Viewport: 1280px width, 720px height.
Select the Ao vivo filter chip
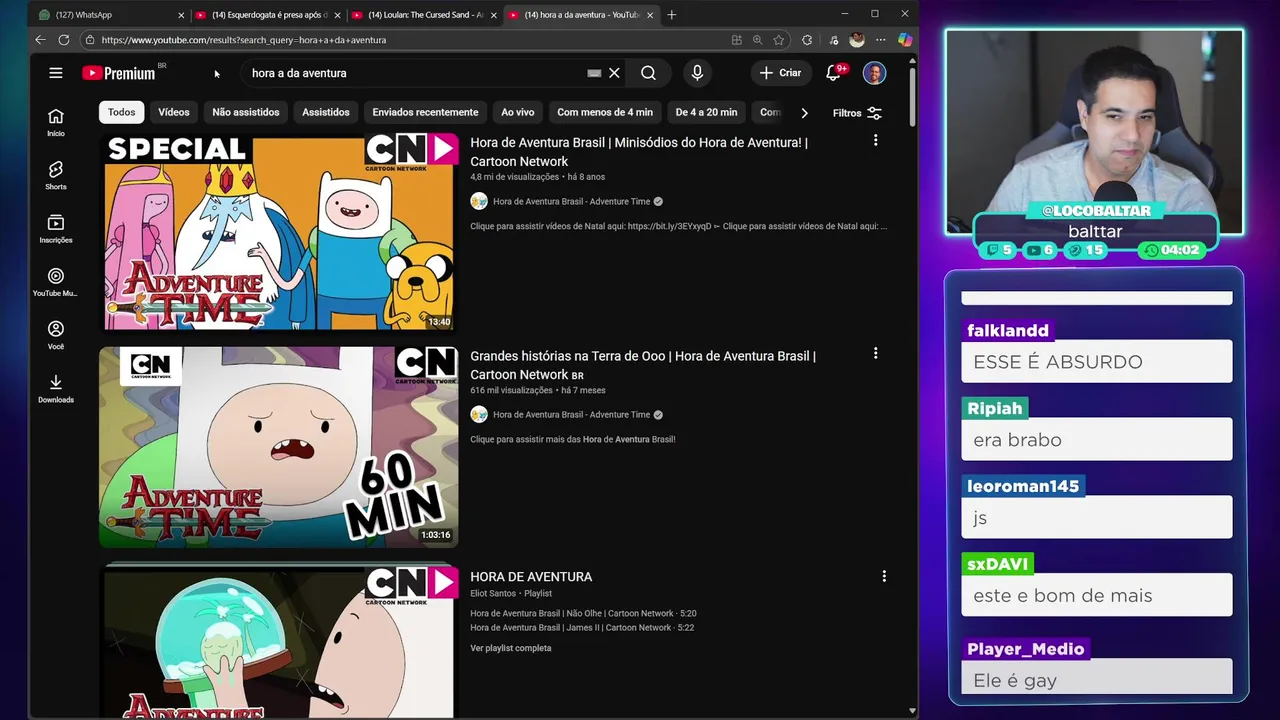pos(518,112)
